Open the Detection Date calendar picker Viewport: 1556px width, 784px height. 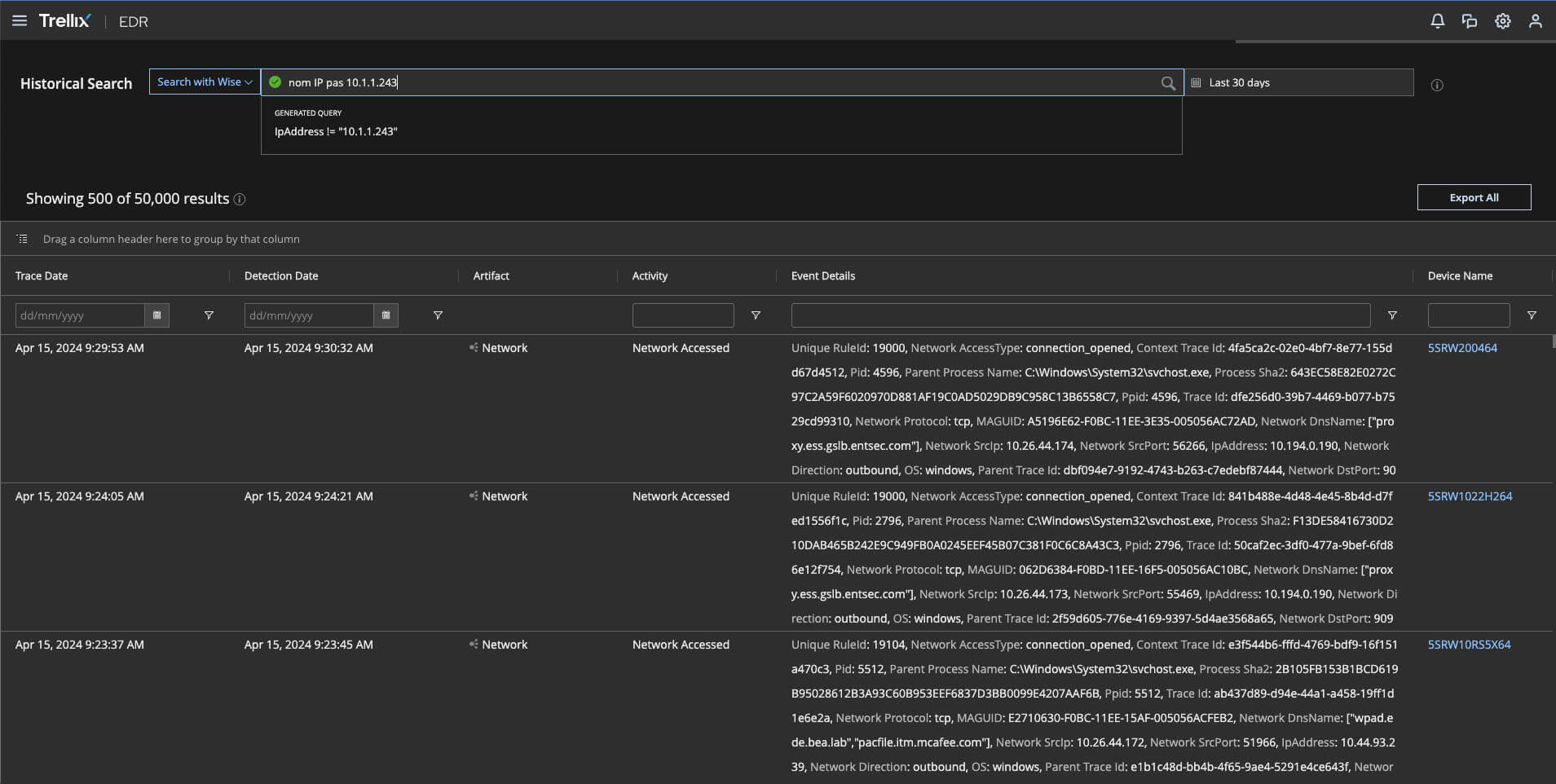click(x=386, y=315)
